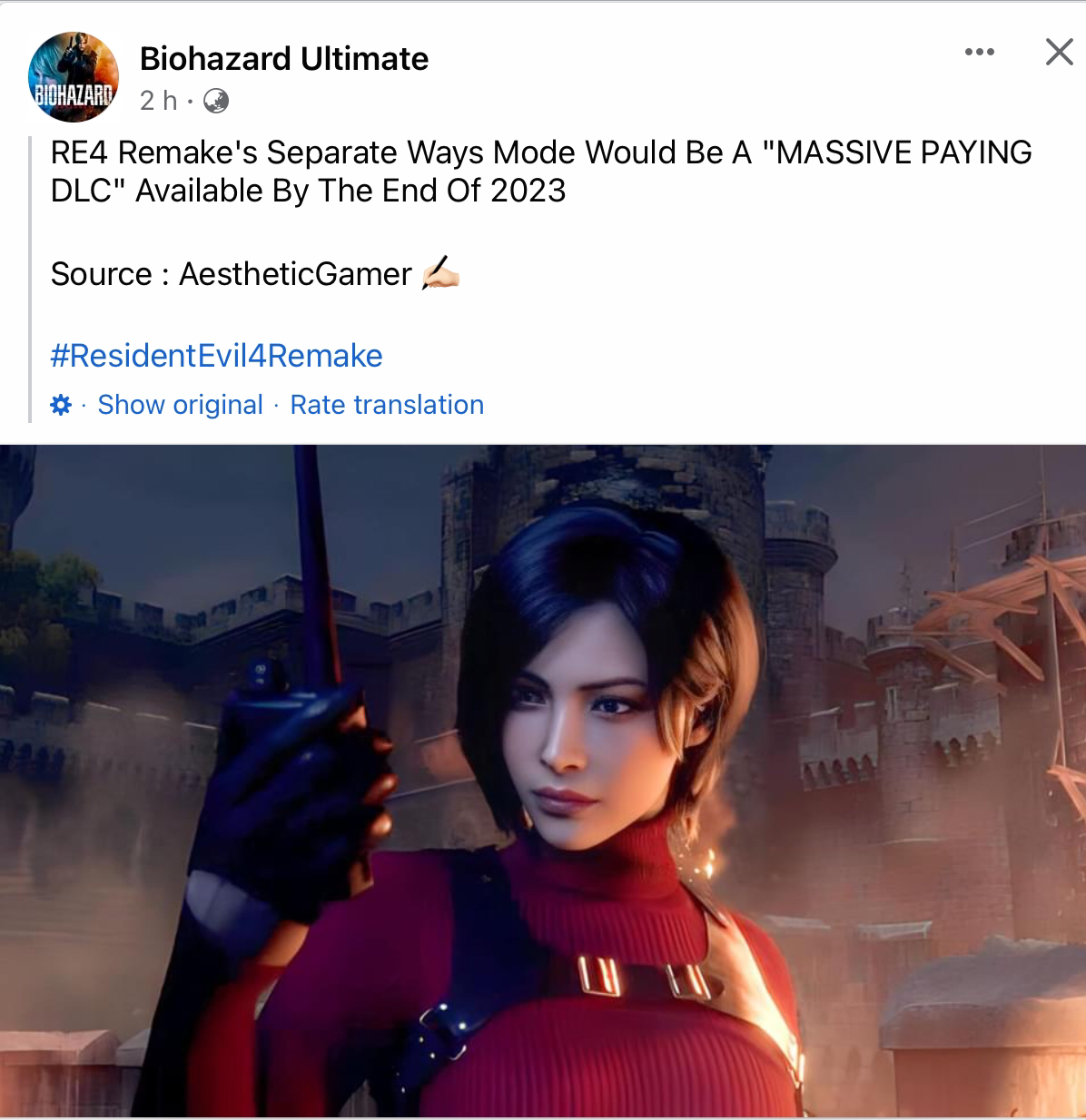Open the Biohazard Ultimate profile picture
Viewport: 1086px width, 1120px height.
click(x=74, y=77)
